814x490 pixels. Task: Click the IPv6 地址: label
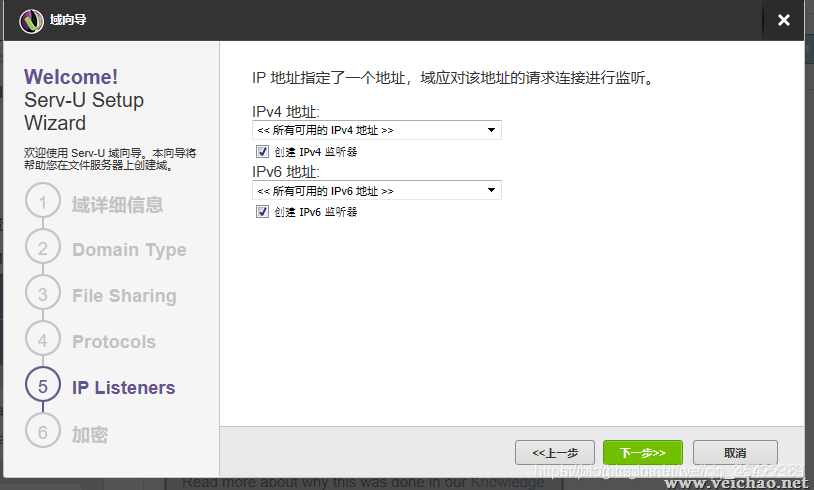[286, 171]
